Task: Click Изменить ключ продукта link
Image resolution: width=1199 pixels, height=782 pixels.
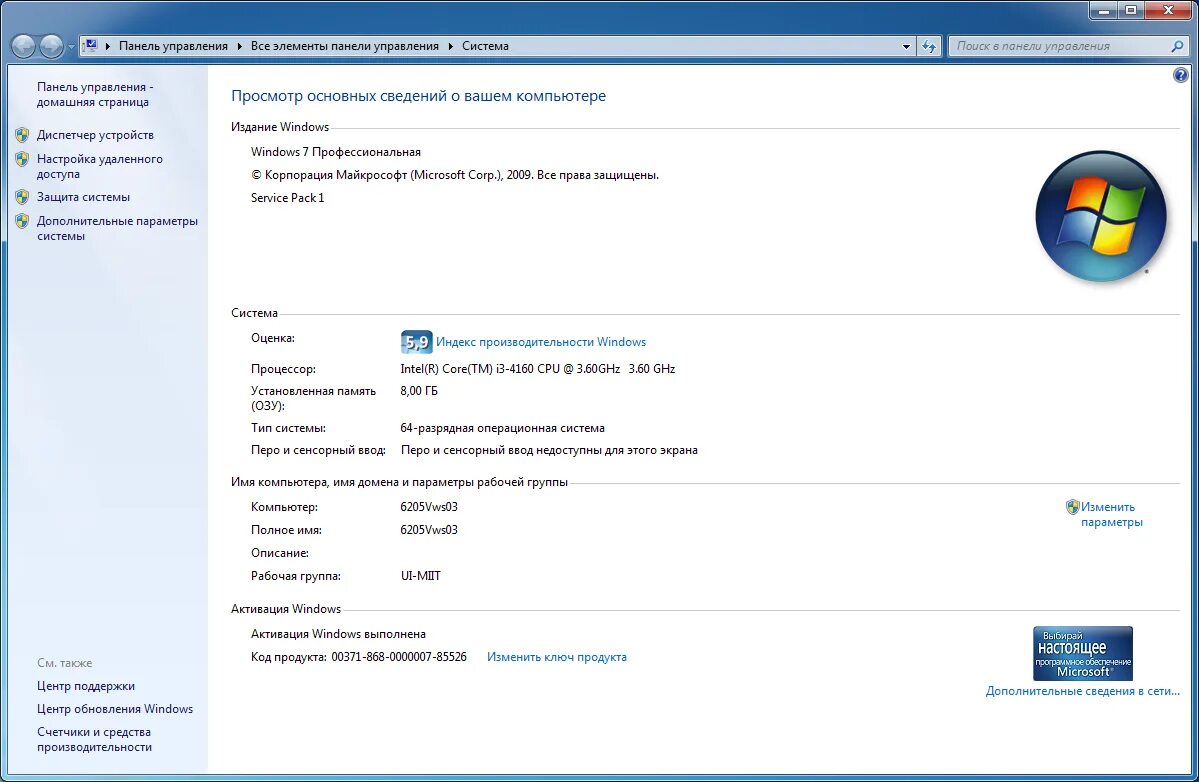Action: [557, 657]
